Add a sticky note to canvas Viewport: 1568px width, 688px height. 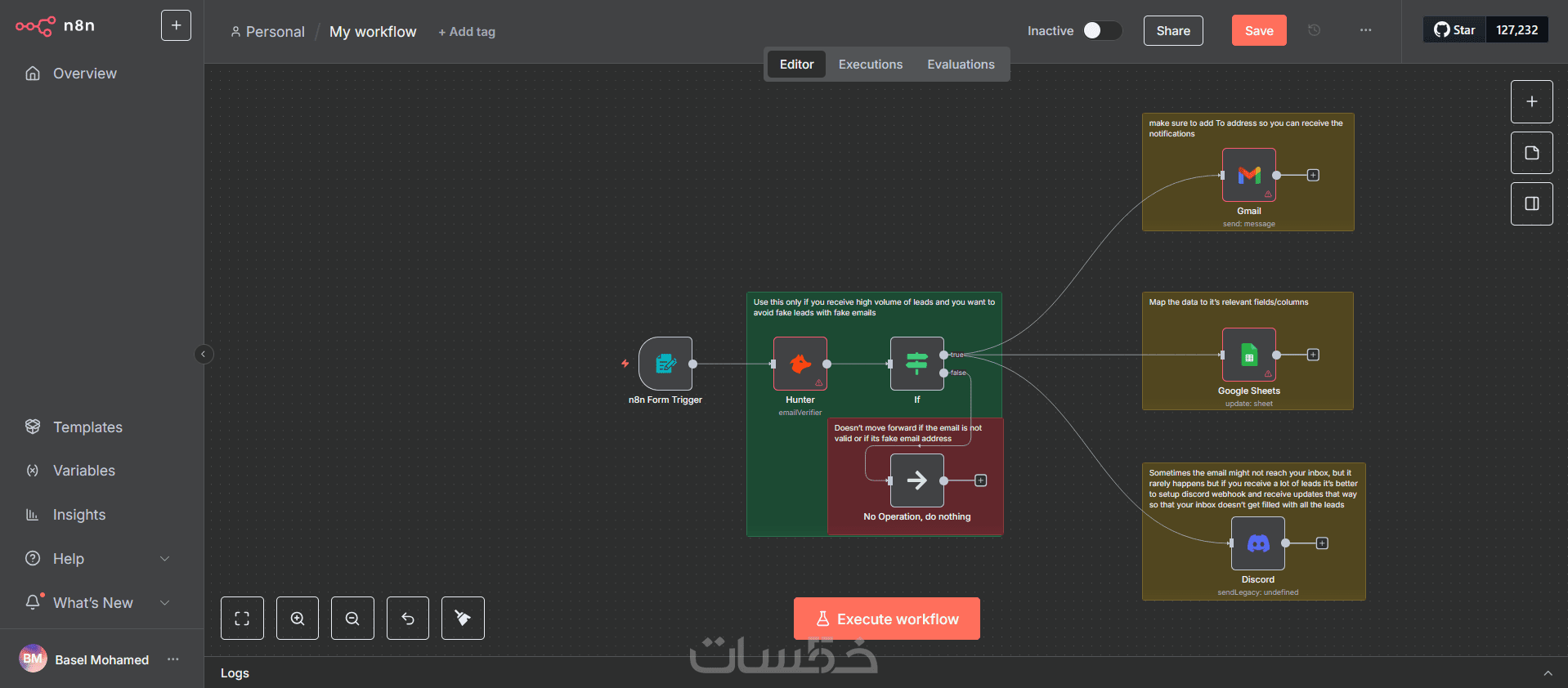[x=1532, y=153]
